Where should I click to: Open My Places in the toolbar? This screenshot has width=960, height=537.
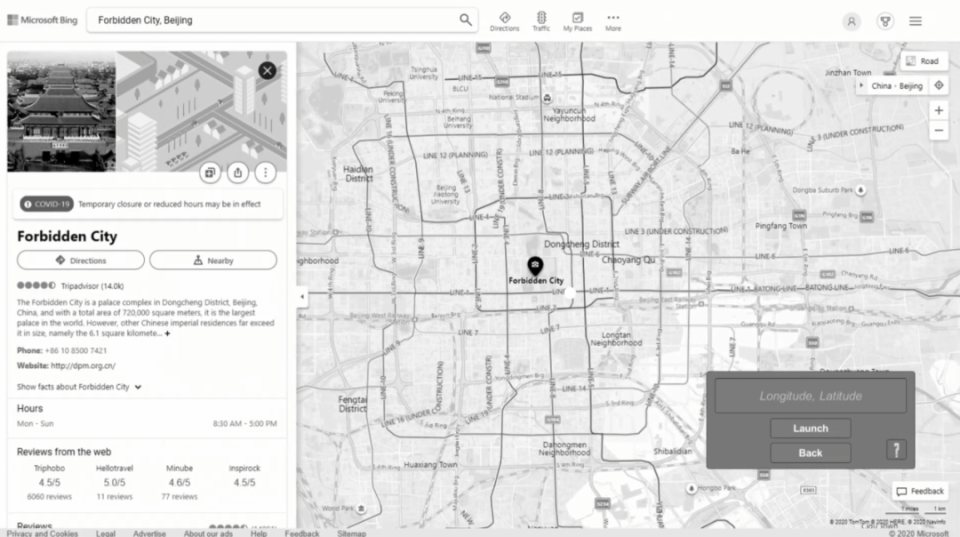[577, 21]
